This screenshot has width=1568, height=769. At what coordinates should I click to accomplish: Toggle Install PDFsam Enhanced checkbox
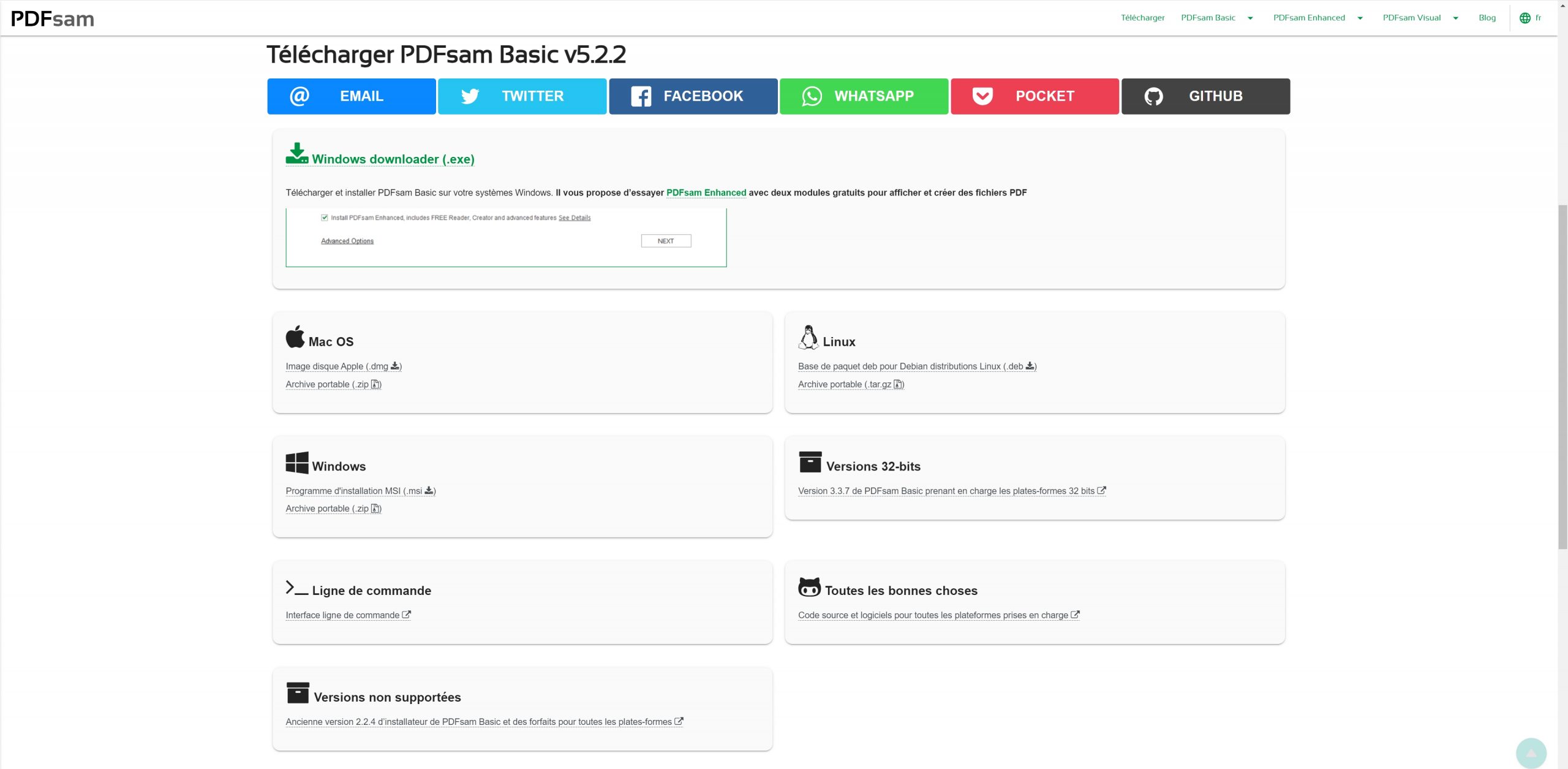coord(325,218)
